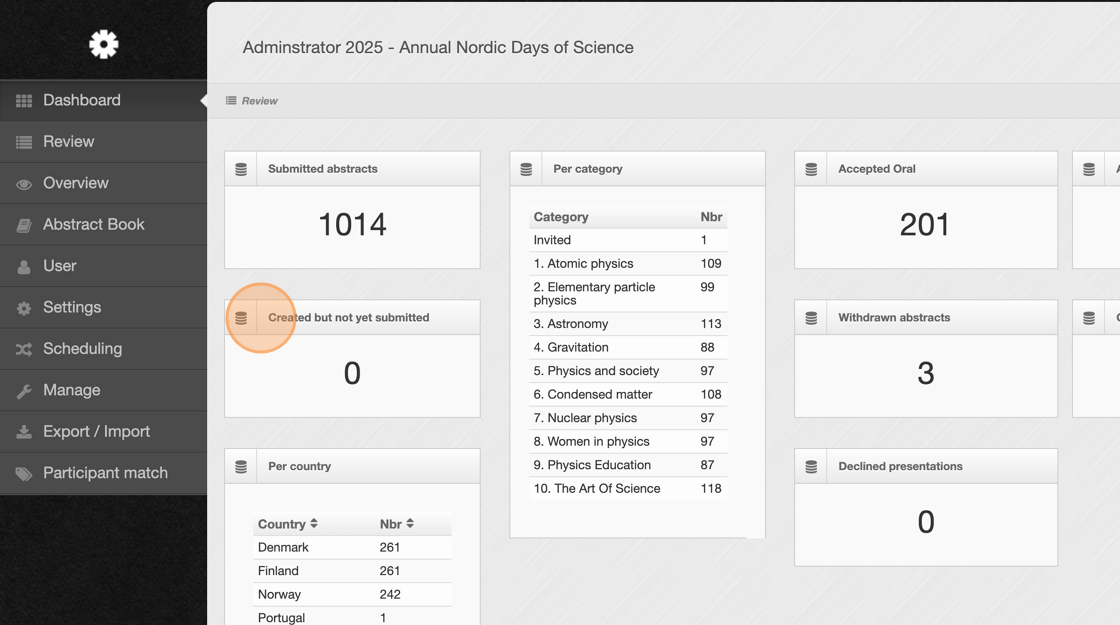Select '5. Physics and society' row

(628, 371)
